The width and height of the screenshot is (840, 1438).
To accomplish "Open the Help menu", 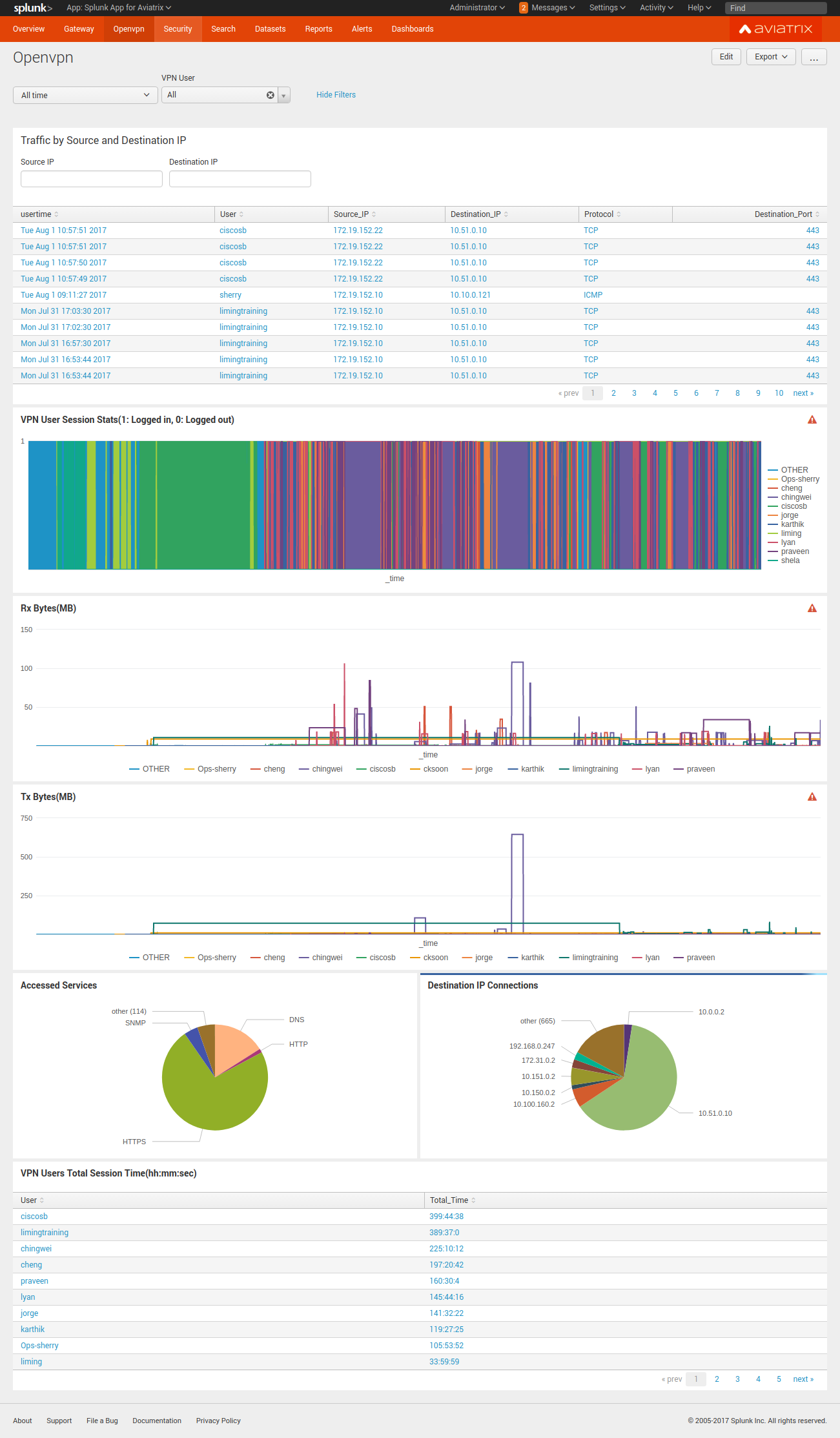I will pos(699,8).
